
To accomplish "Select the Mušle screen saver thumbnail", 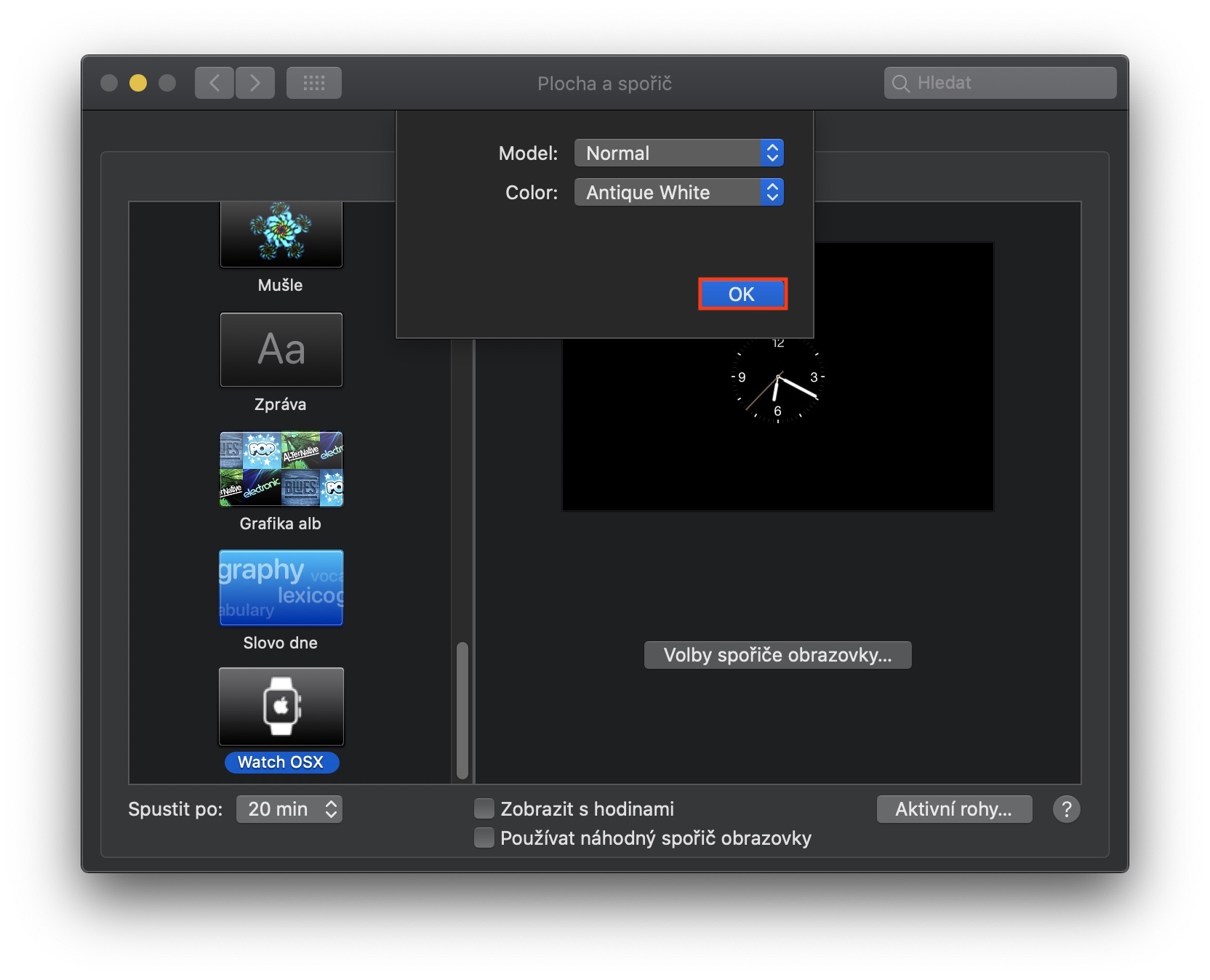I will tap(281, 234).
